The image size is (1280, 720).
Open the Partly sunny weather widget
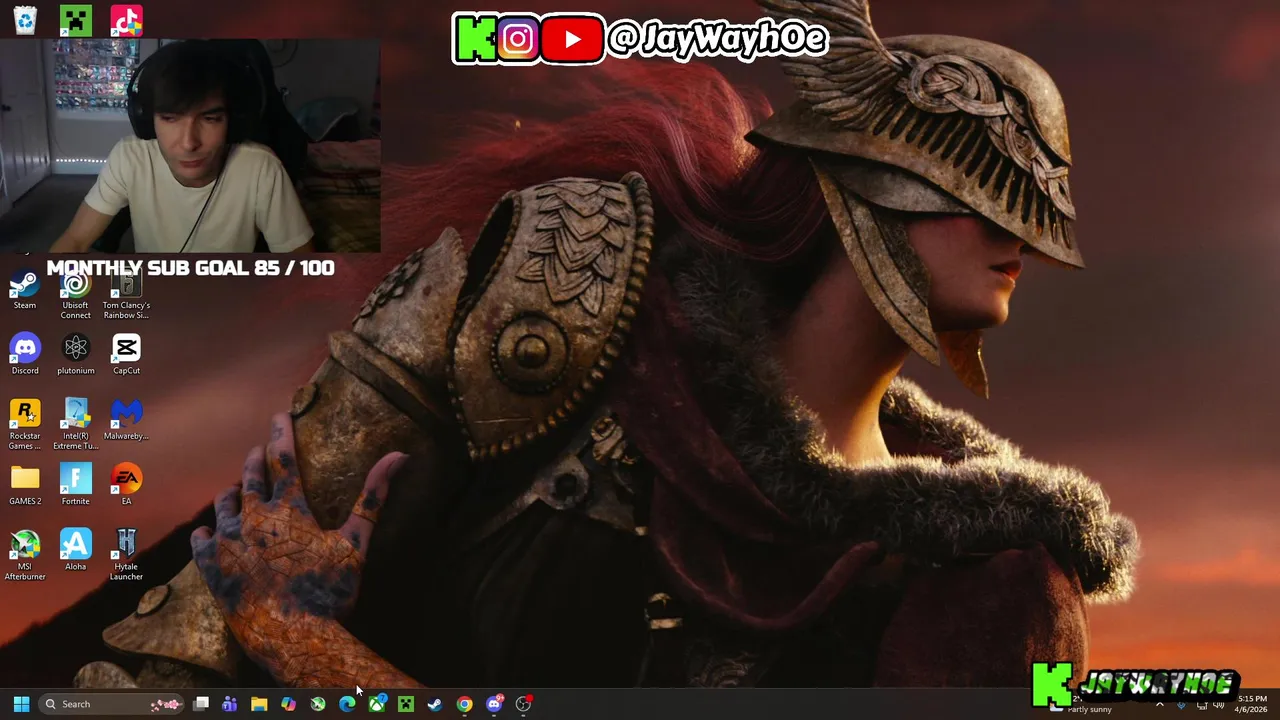(x=1080, y=706)
